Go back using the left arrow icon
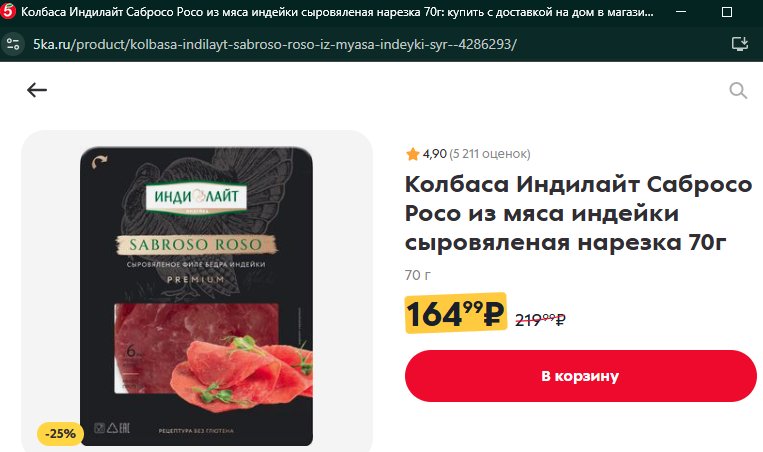Image resolution: width=763 pixels, height=452 pixels. point(37,90)
